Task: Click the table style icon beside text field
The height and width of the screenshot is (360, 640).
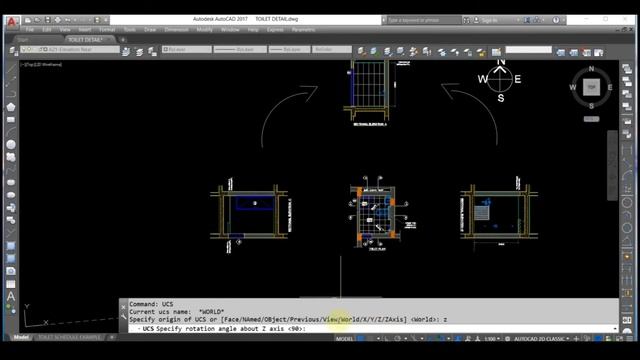Action: (496, 51)
